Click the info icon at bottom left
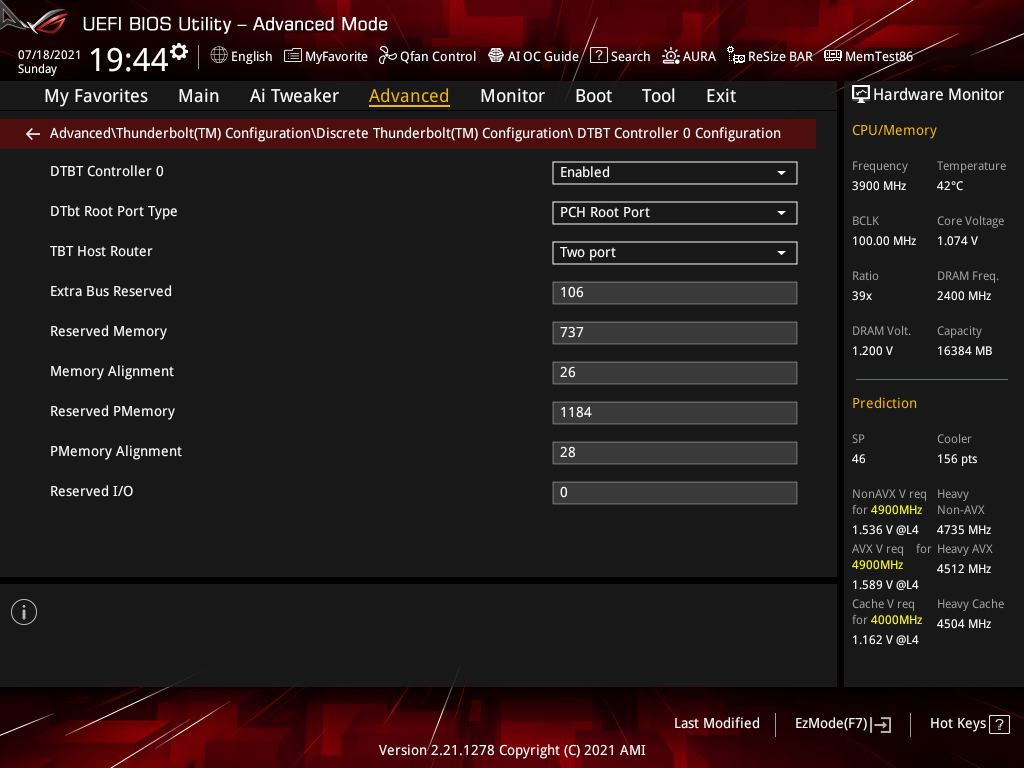The width and height of the screenshot is (1024, 768). tap(23, 611)
